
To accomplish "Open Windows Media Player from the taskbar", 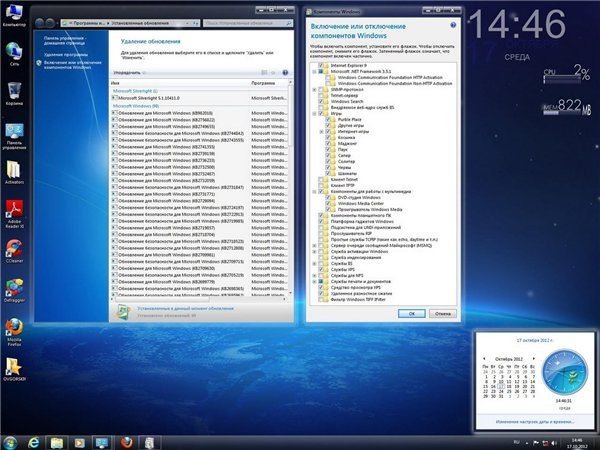I will [x=79, y=443].
